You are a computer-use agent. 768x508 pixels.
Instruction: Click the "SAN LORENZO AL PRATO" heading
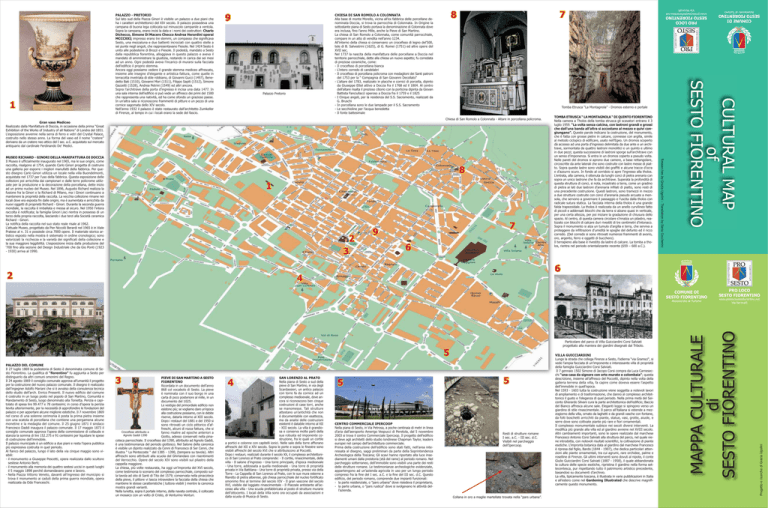click(299, 378)
